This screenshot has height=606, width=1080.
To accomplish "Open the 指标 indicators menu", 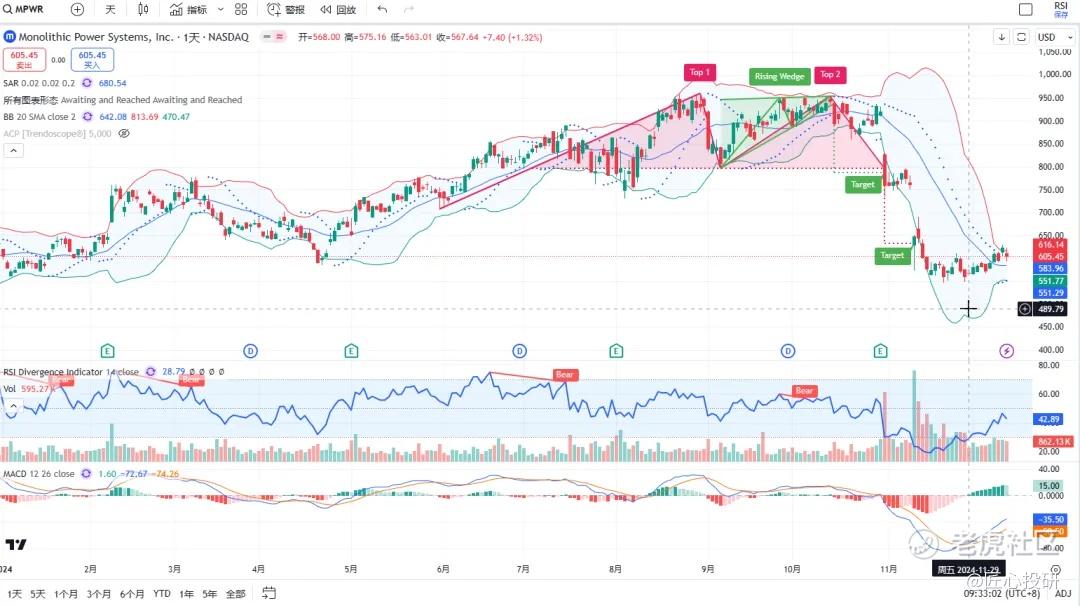I will point(189,9).
